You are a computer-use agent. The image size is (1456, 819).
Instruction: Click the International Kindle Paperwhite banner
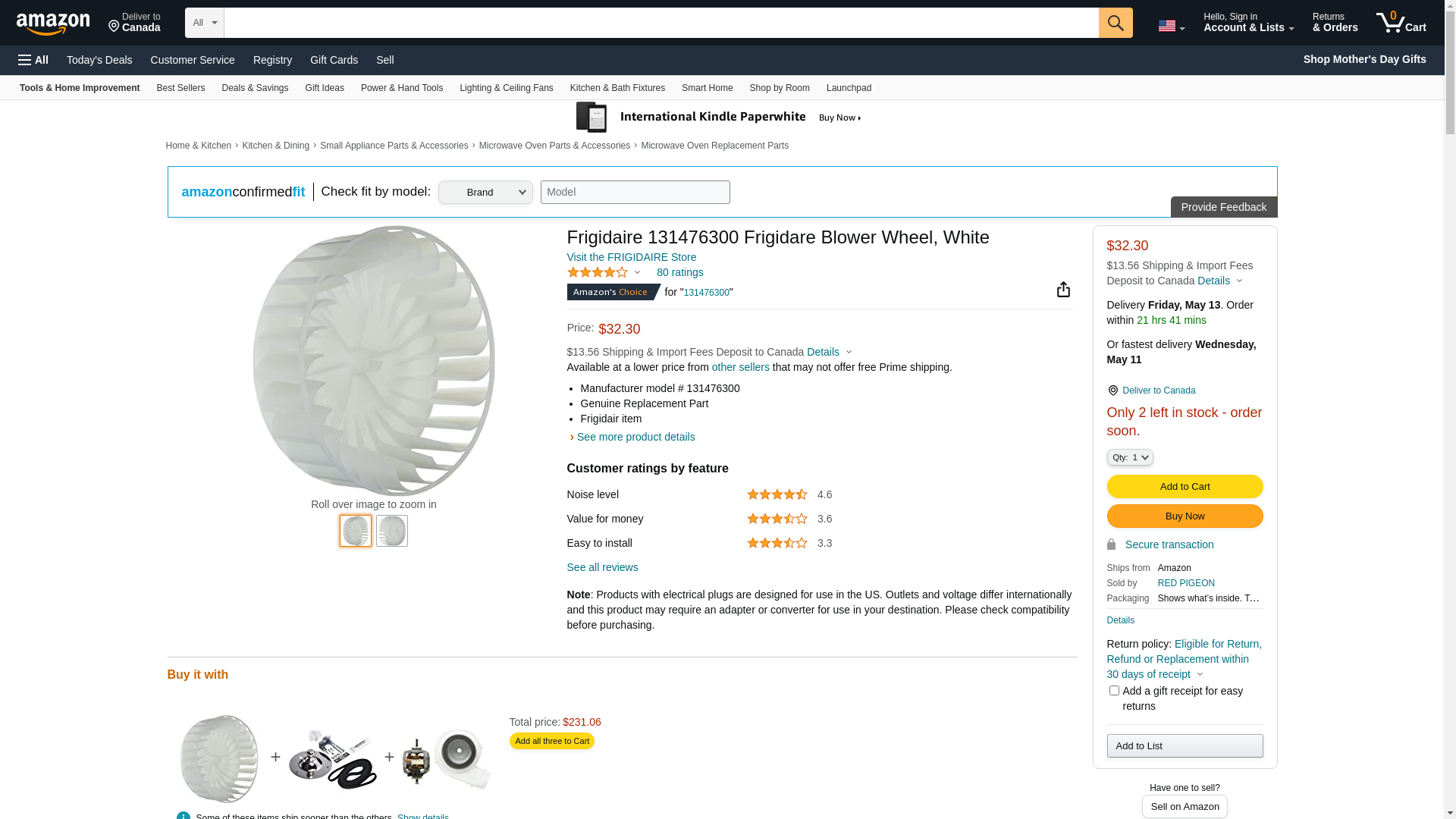click(x=718, y=118)
